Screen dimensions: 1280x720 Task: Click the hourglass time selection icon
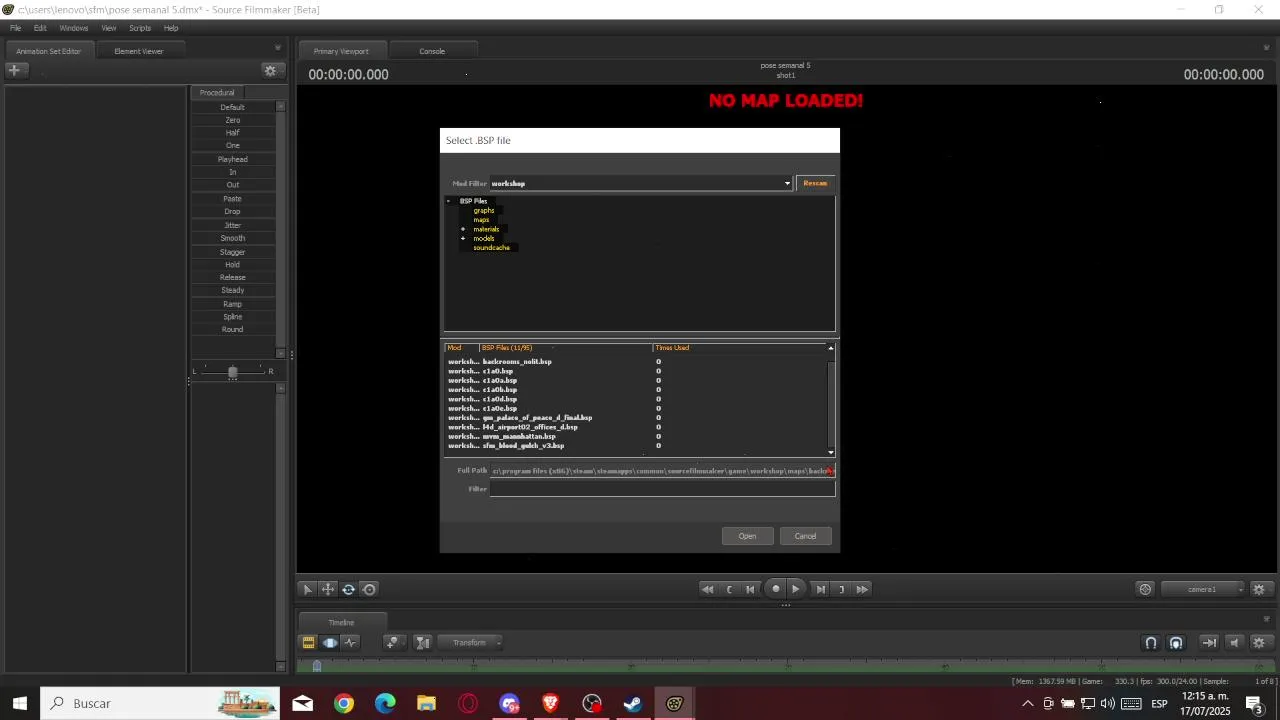tap(423, 643)
